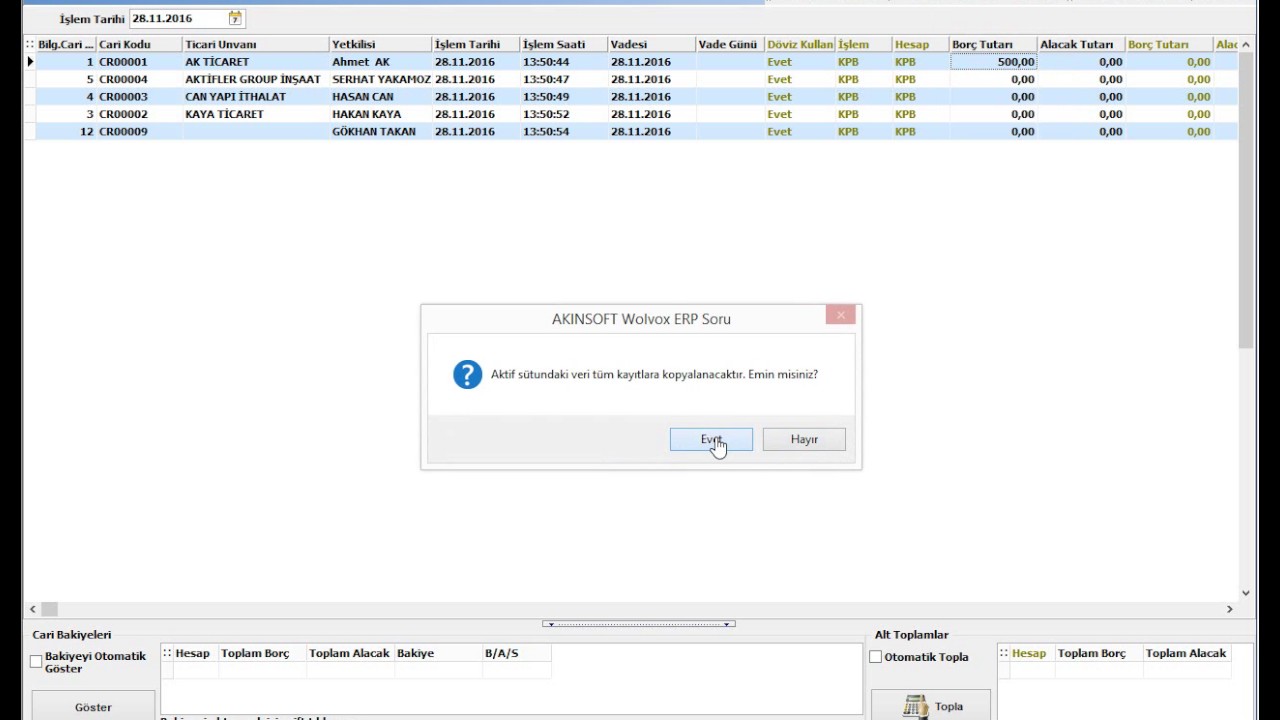Click Hesap header in Cari Bakiyeleri grid
Viewport: 1280px width, 720px height.
tap(195, 653)
